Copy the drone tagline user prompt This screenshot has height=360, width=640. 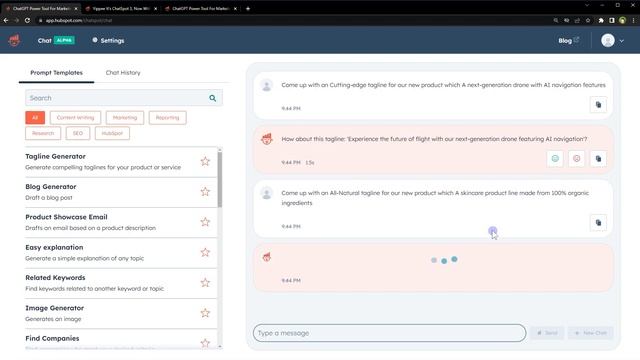pyautogui.click(x=598, y=105)
